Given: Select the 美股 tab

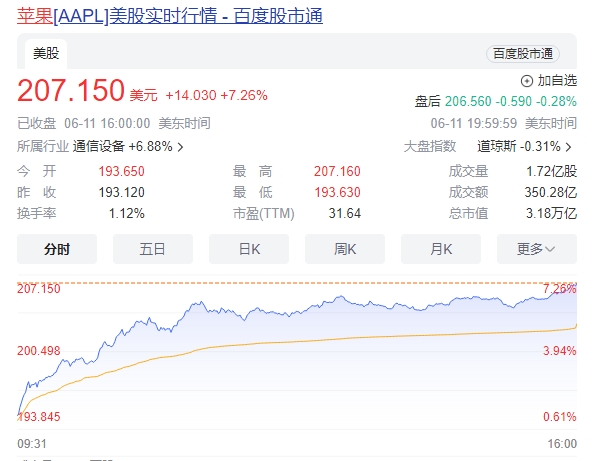Looking at the screenshot, I should [46, 54].
